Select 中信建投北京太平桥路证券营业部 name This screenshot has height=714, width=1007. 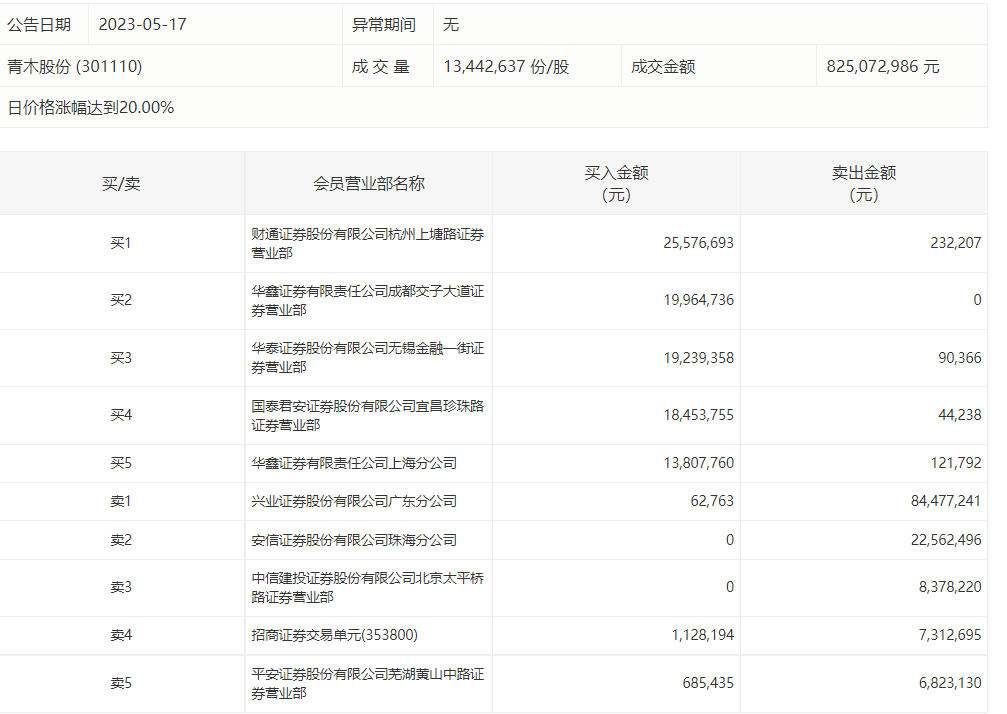tap(367, 588)
